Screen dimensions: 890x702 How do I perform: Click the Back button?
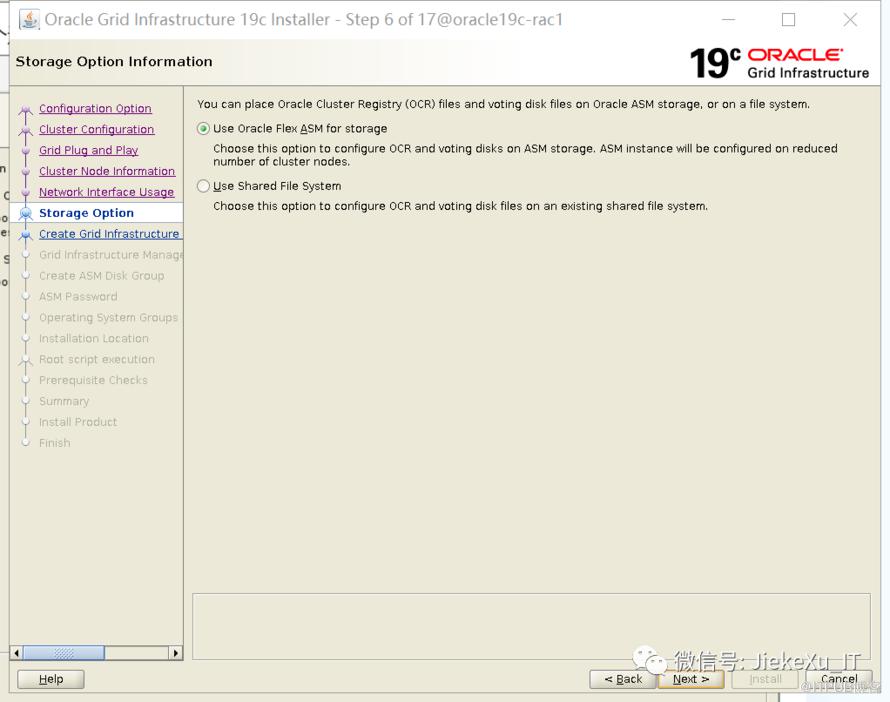[623, 679]
